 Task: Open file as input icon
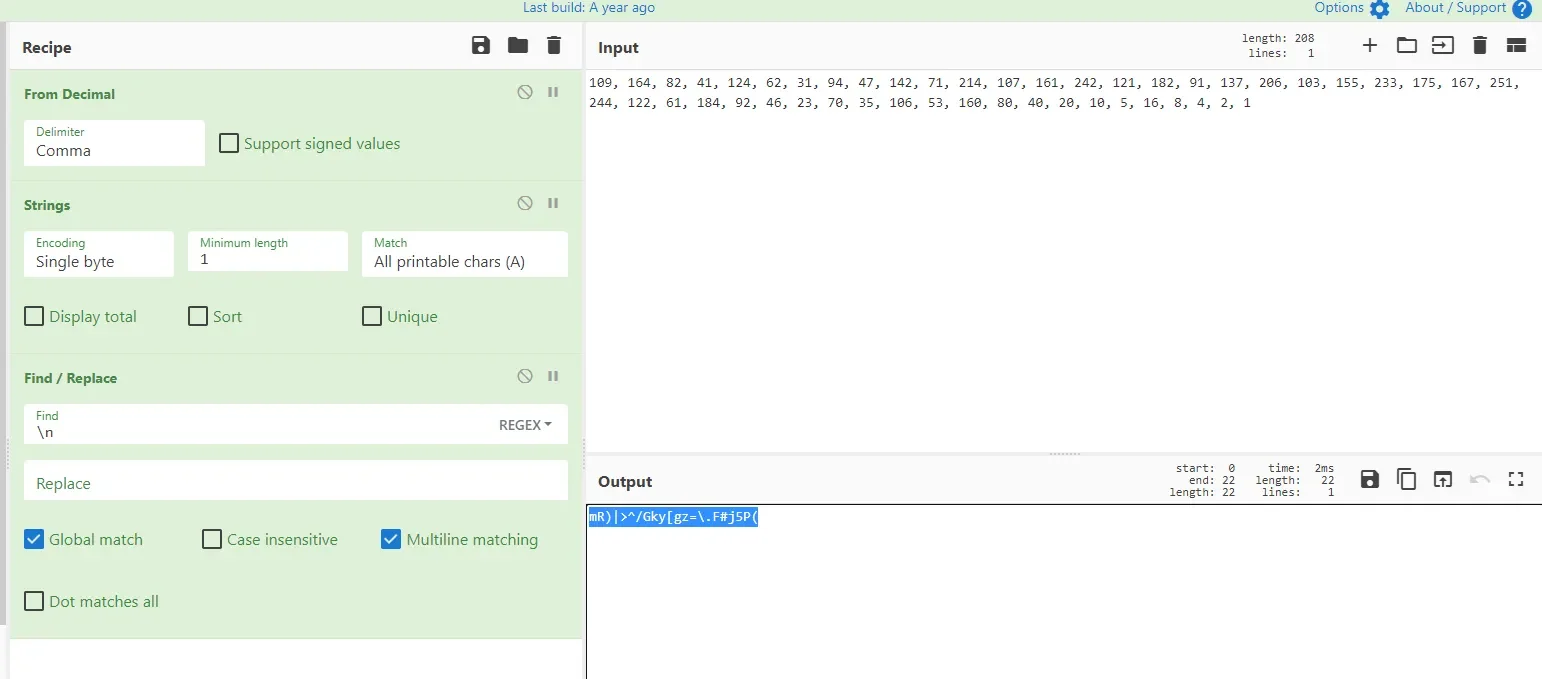[x=1407, y=45]
